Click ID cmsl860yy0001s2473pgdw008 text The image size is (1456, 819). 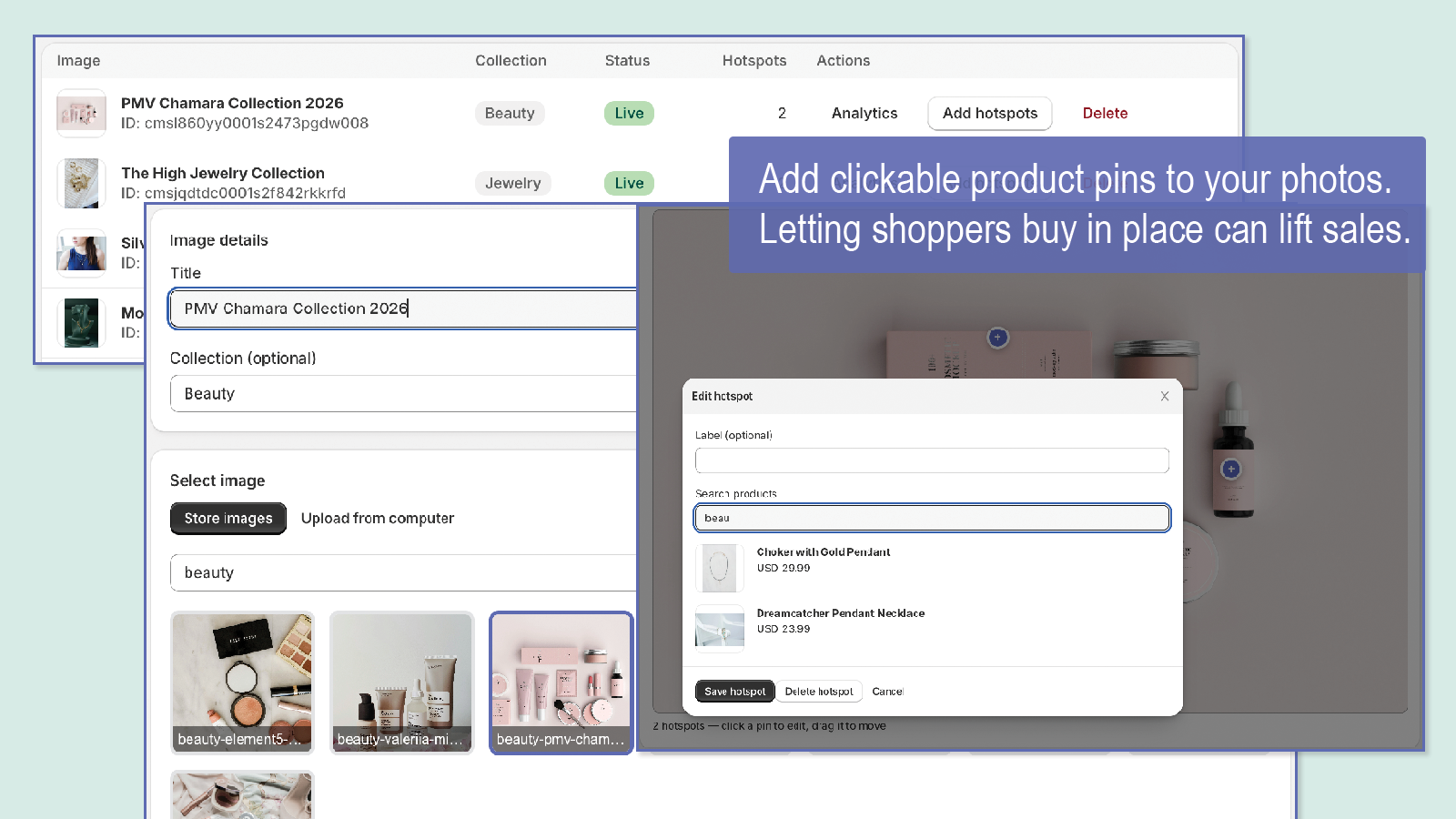coord(245,123)
